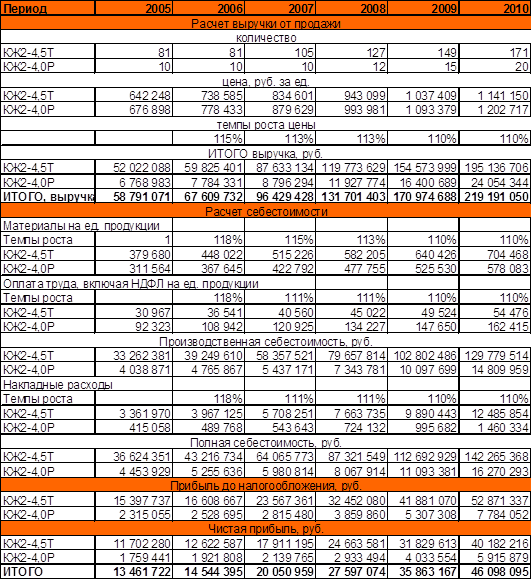Select cell with quantity 171
The width and height of the screenshot is (532, 580).
point(495,52)
